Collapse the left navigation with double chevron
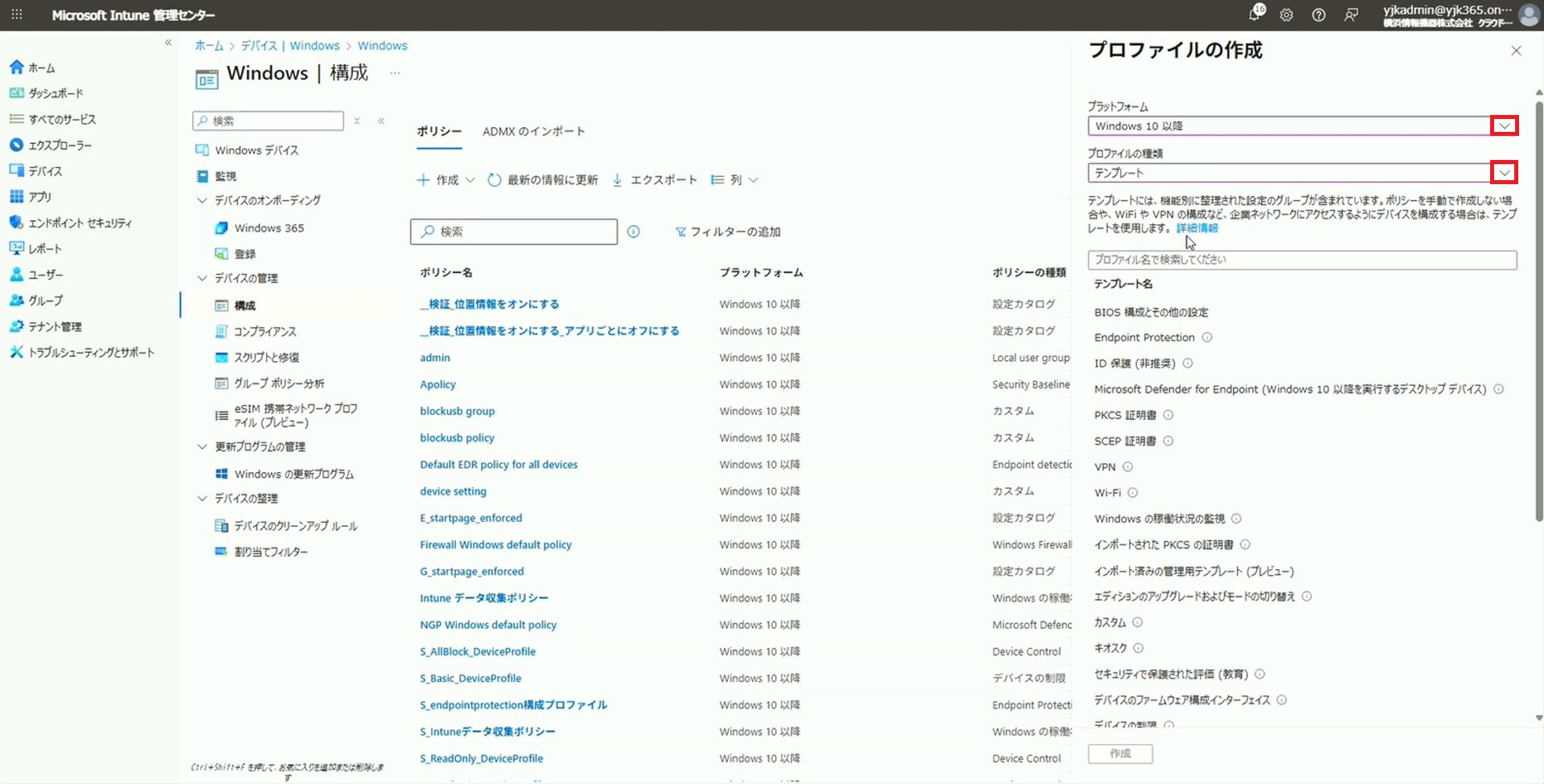1544x784 pixels. click(168, 43)
